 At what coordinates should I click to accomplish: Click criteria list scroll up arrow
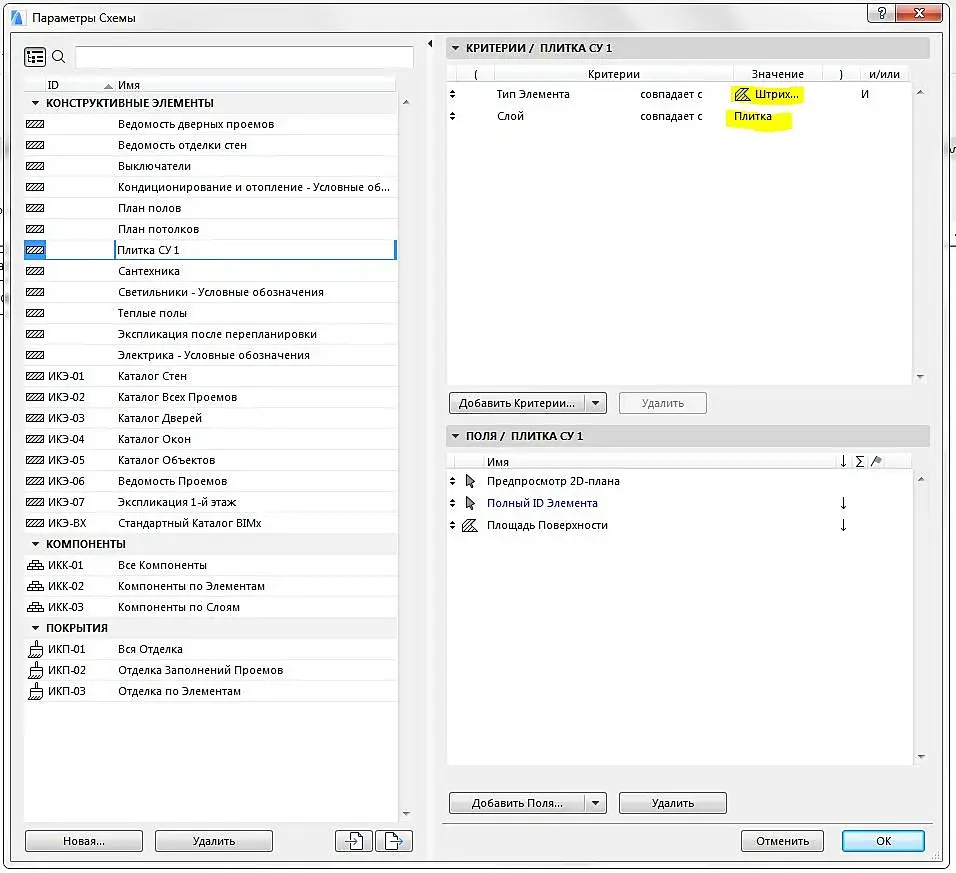coord(921,93)
